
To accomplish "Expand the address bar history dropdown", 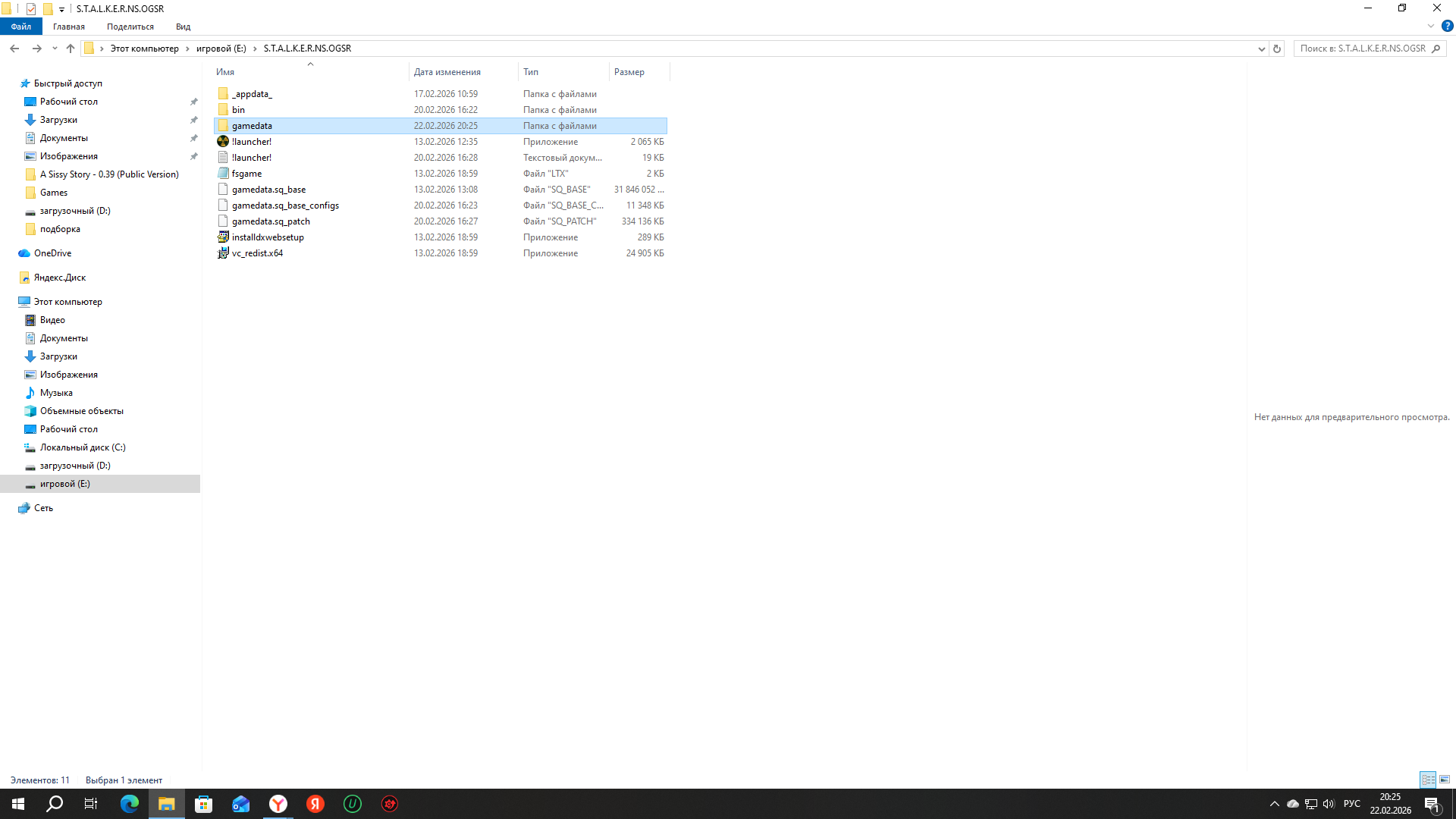I will pos(1261,49).
